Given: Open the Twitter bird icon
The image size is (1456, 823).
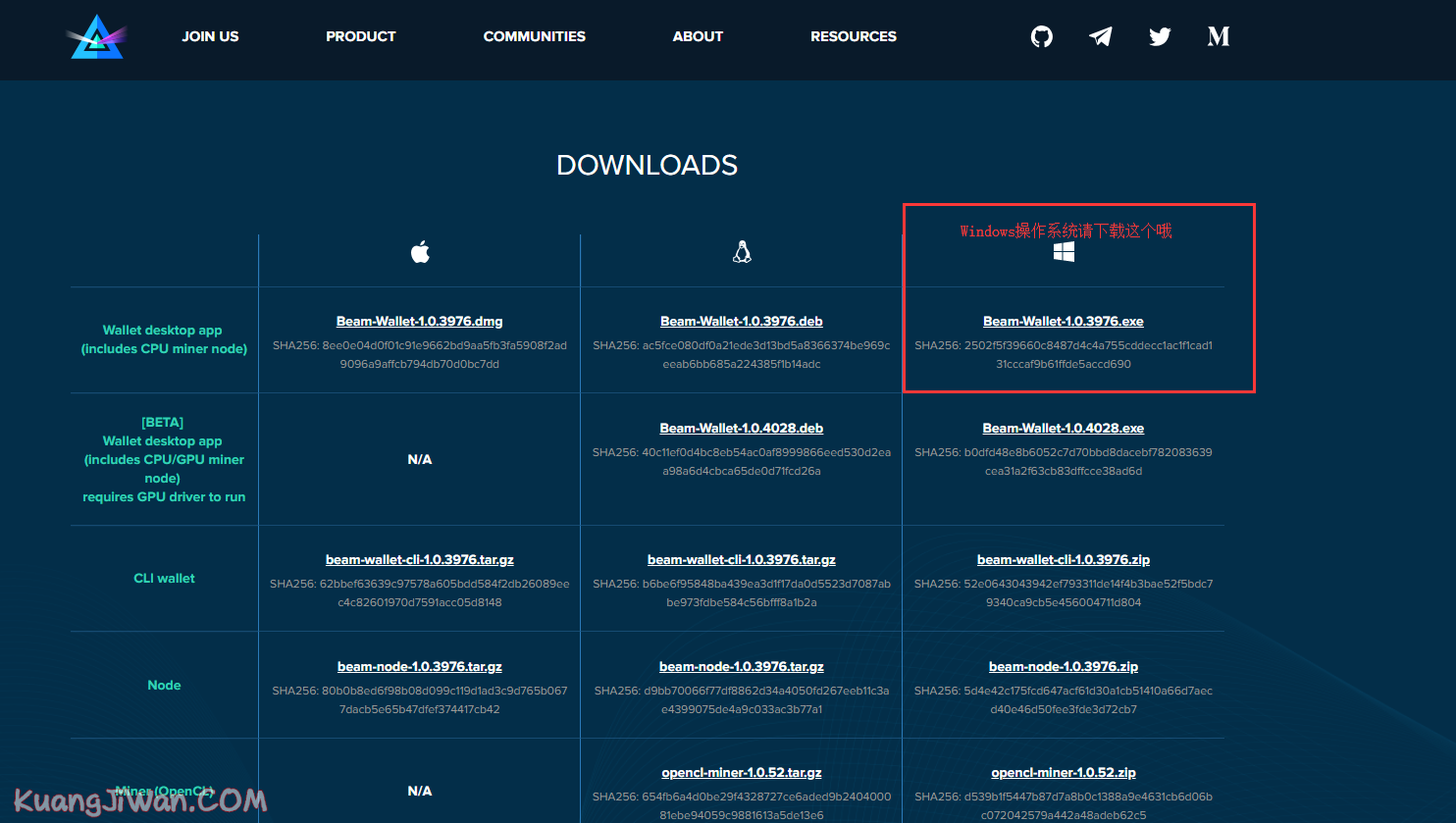Looking at the screenshot, I should (x=1160, y=37).
